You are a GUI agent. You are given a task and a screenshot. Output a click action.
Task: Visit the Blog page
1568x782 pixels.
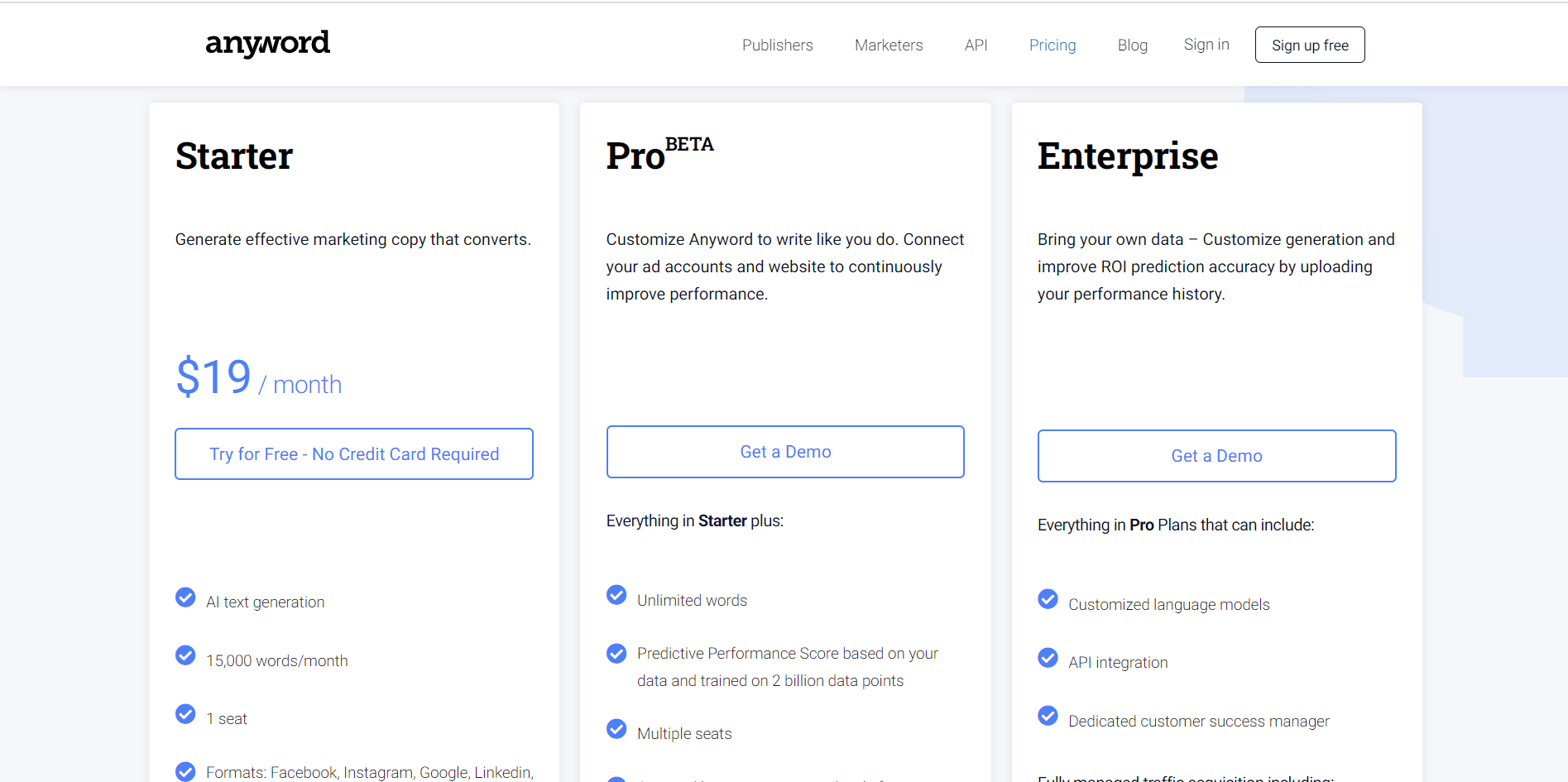click(1133, 45)
